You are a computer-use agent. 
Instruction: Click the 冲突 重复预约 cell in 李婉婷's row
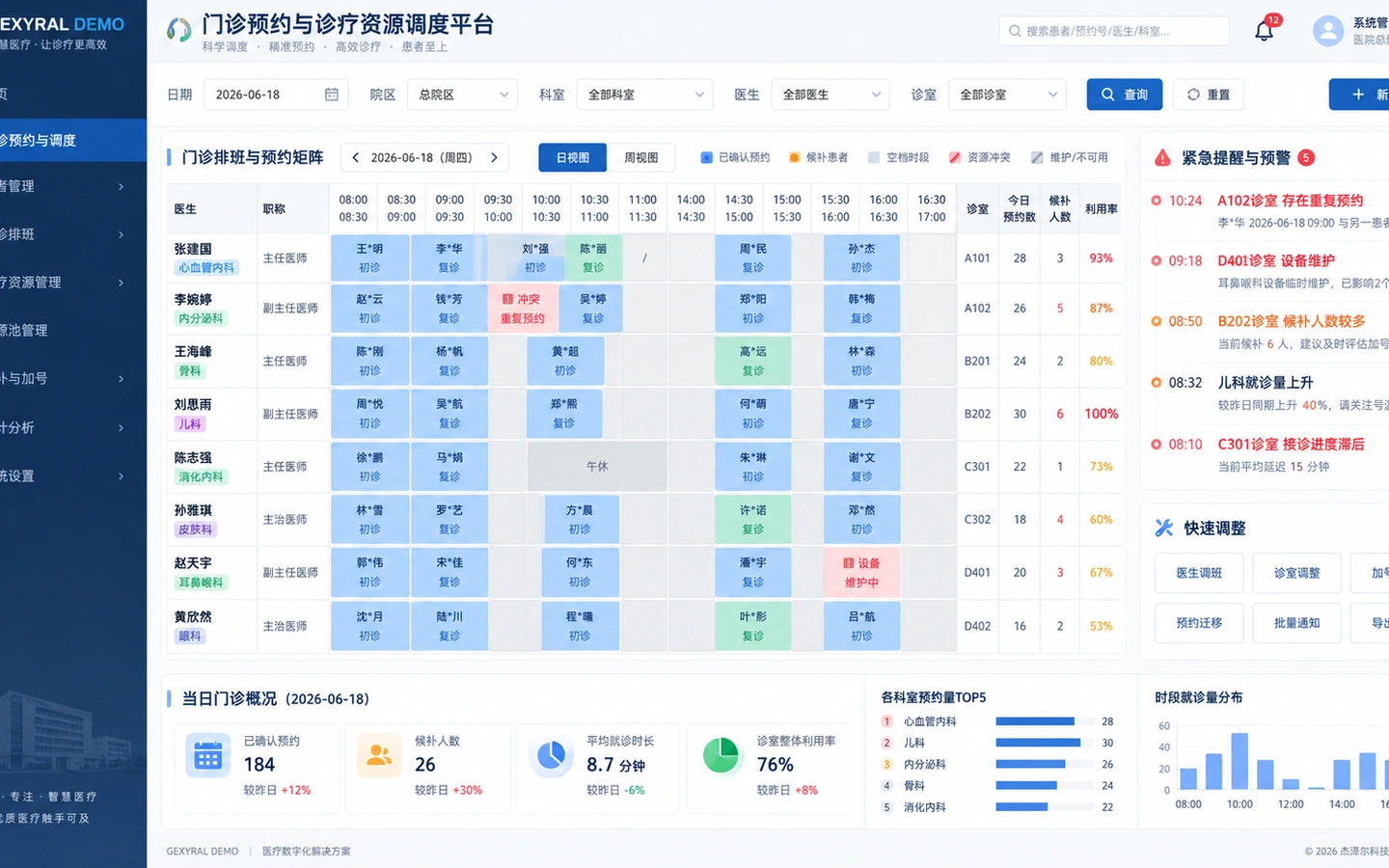525,309
